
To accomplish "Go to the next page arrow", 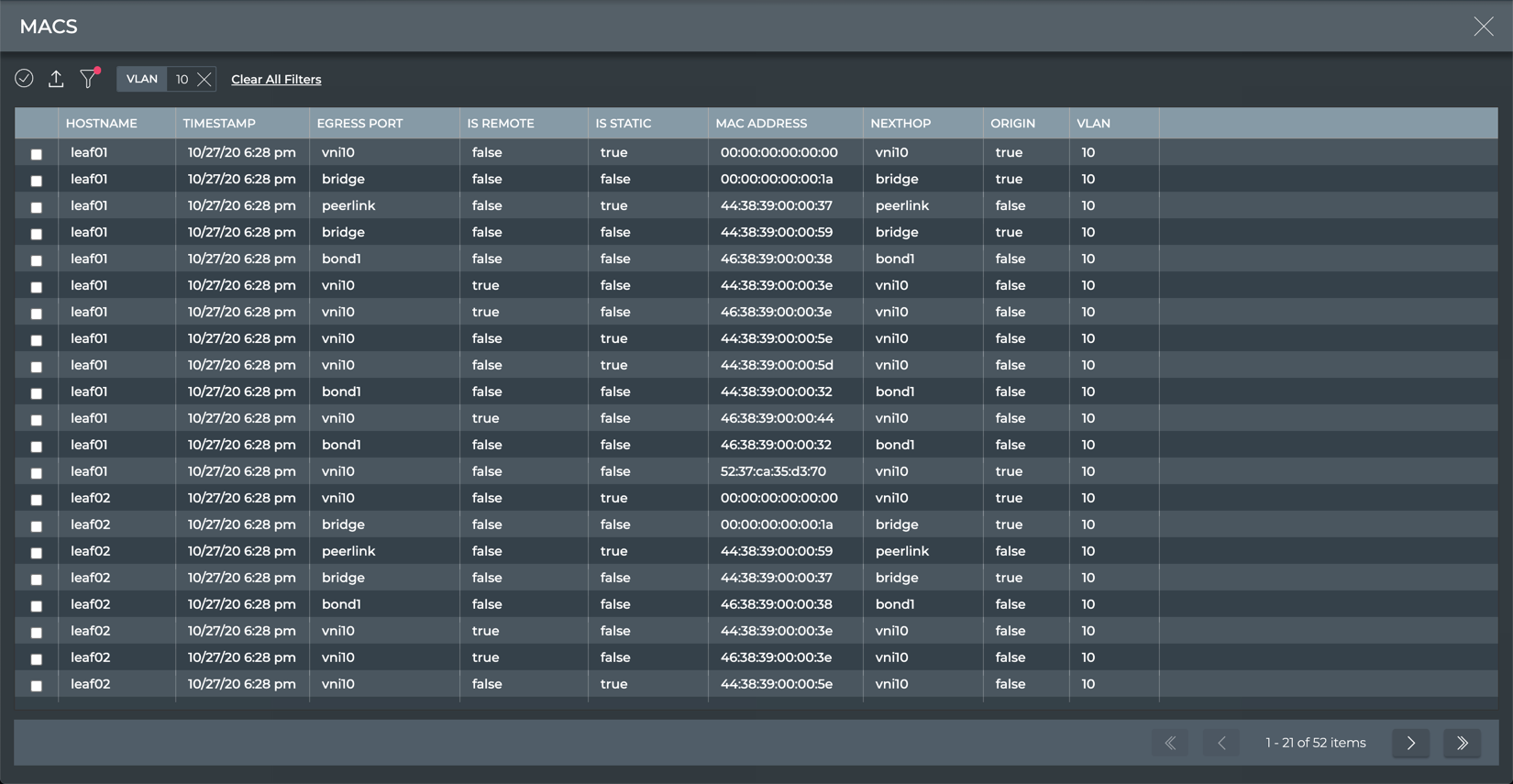I will click(x=1410, y=743).
